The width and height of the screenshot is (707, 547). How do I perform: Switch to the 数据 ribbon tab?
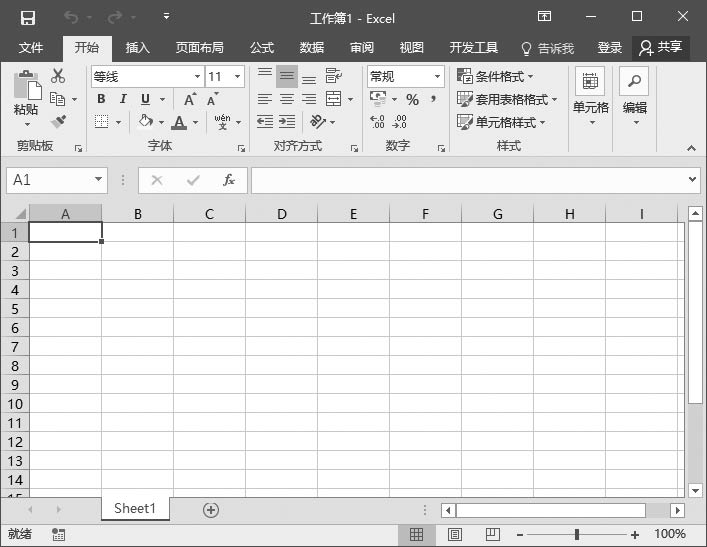312,47
